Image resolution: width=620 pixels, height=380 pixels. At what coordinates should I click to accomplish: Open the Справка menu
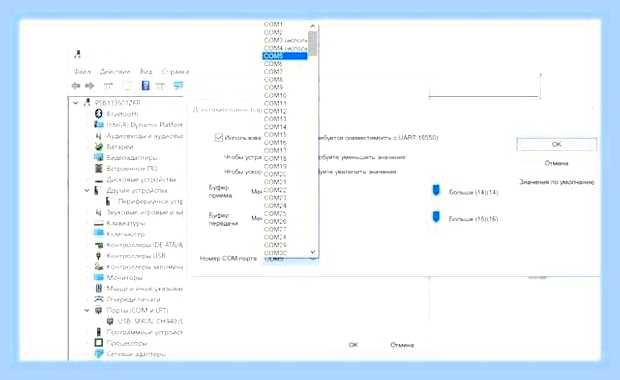[175, 72]
